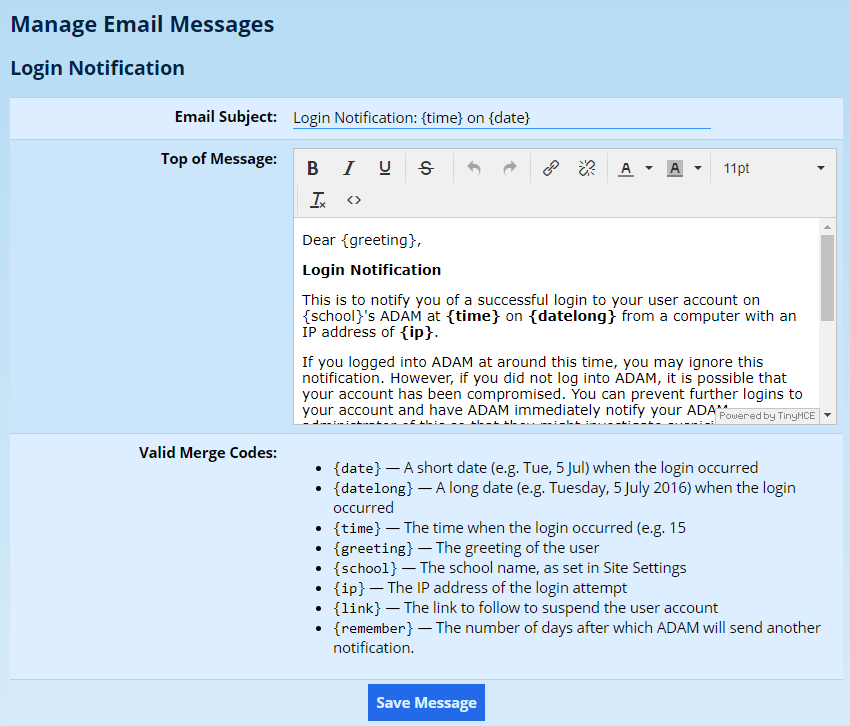Click the Email Subject input field
Screen dimensions: 850x726
501,118
